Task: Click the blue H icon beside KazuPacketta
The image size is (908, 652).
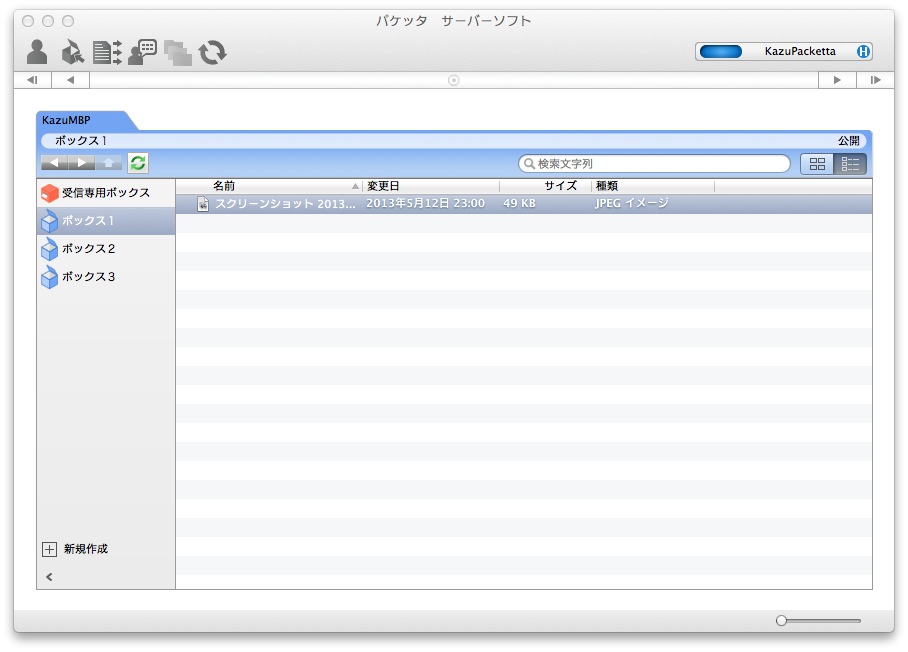Action: coord(863,51)
